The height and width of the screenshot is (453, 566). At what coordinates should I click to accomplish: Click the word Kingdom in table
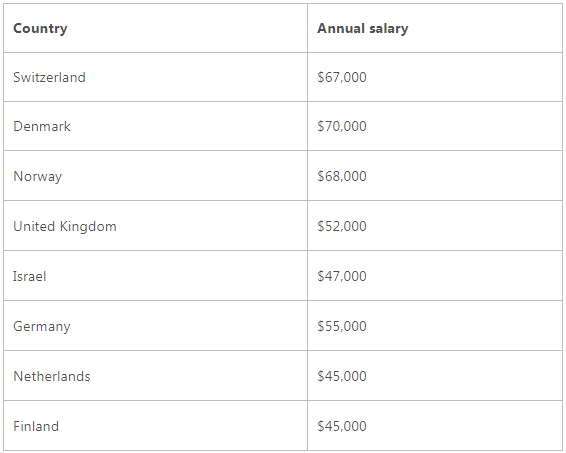88,227
